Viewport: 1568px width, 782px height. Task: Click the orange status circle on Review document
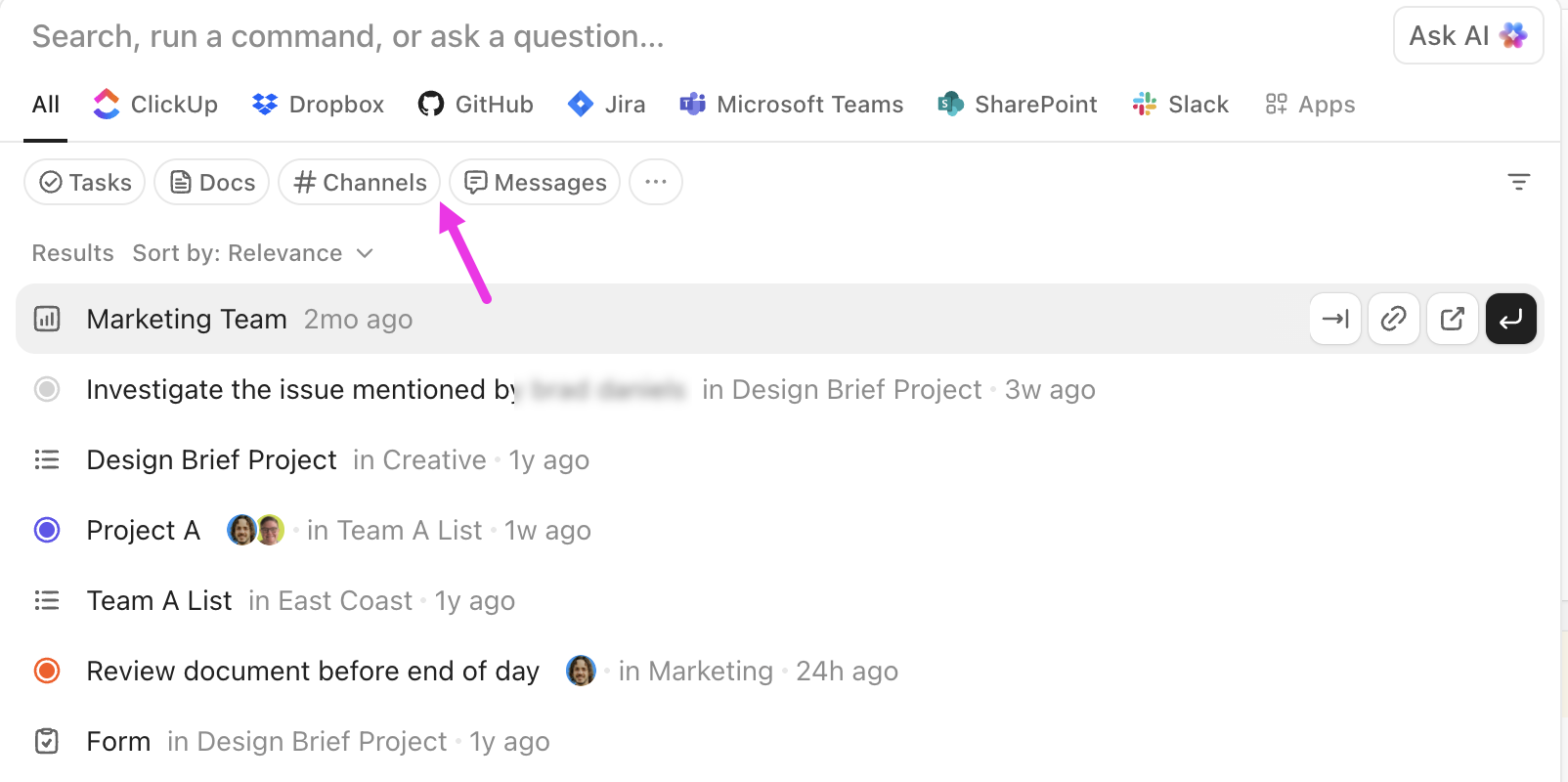tap(47, 671)
